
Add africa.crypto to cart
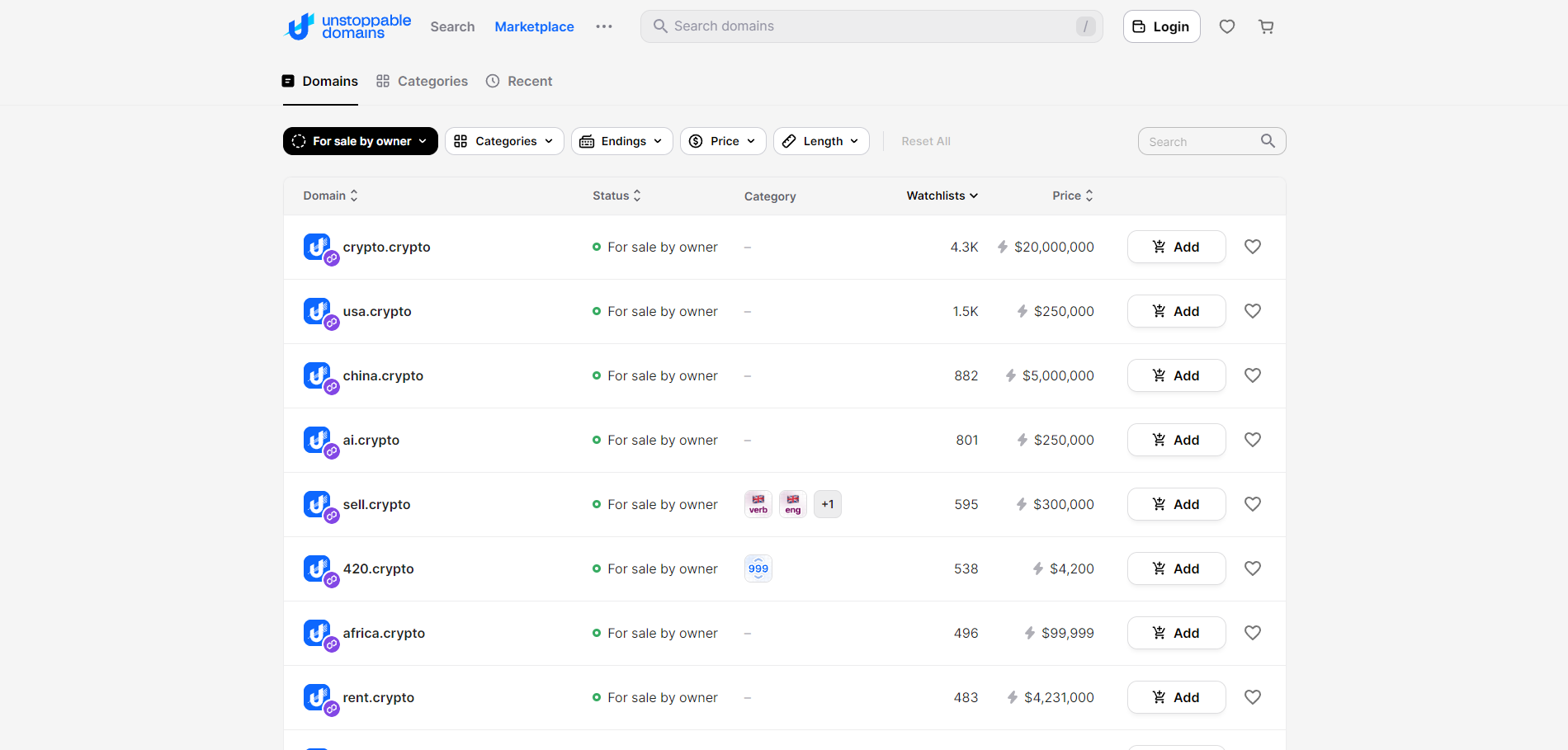(1176, 633)
